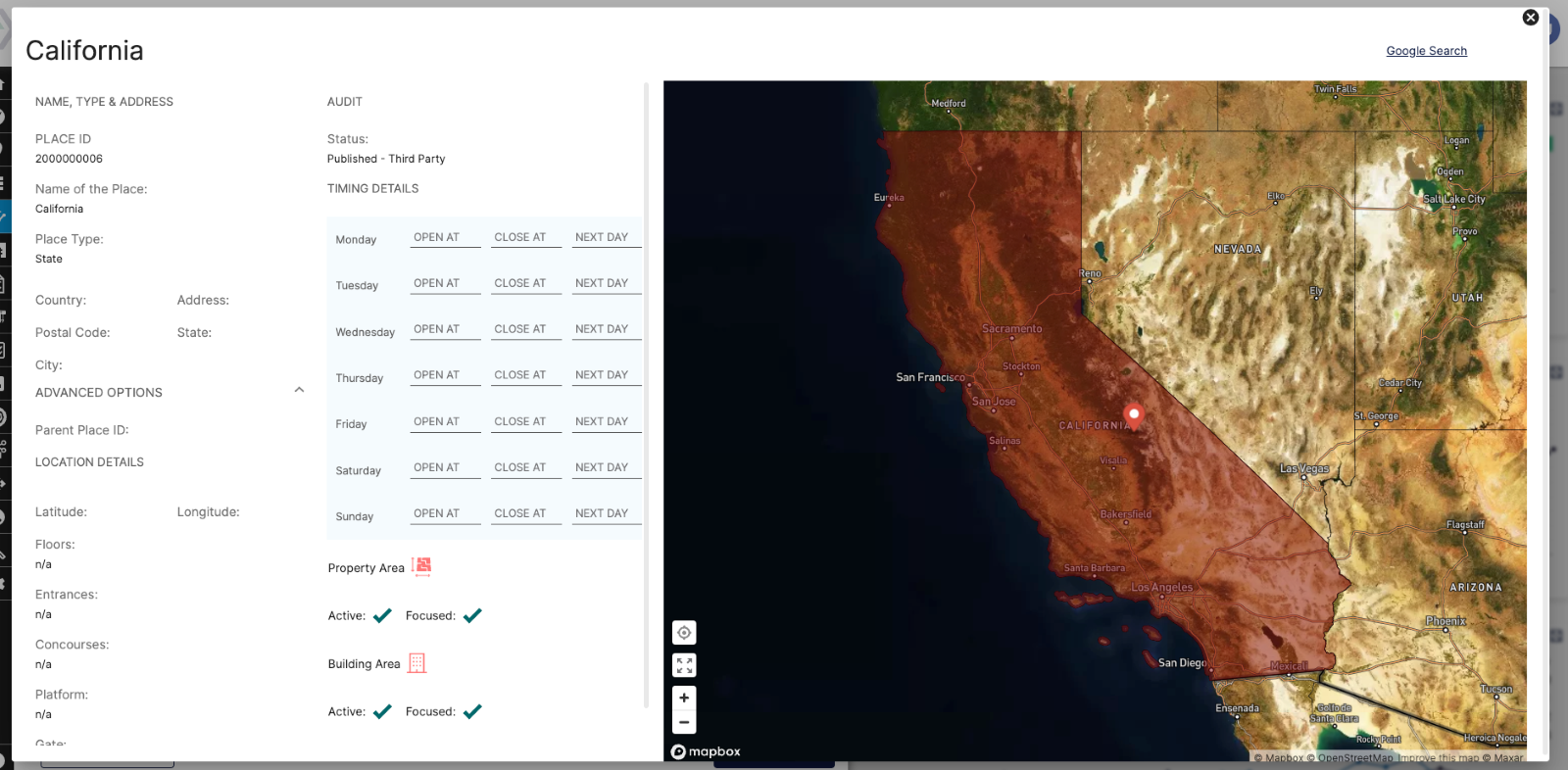Click the Name of the Place value 'California'
The height and width of the screenshot is (770, 1568).
pos(59,209)
